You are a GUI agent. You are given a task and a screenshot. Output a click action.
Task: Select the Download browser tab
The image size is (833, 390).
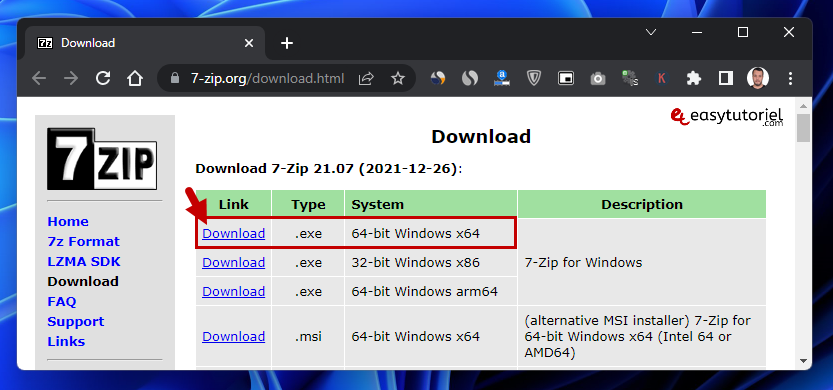click(x=144, y=43)
